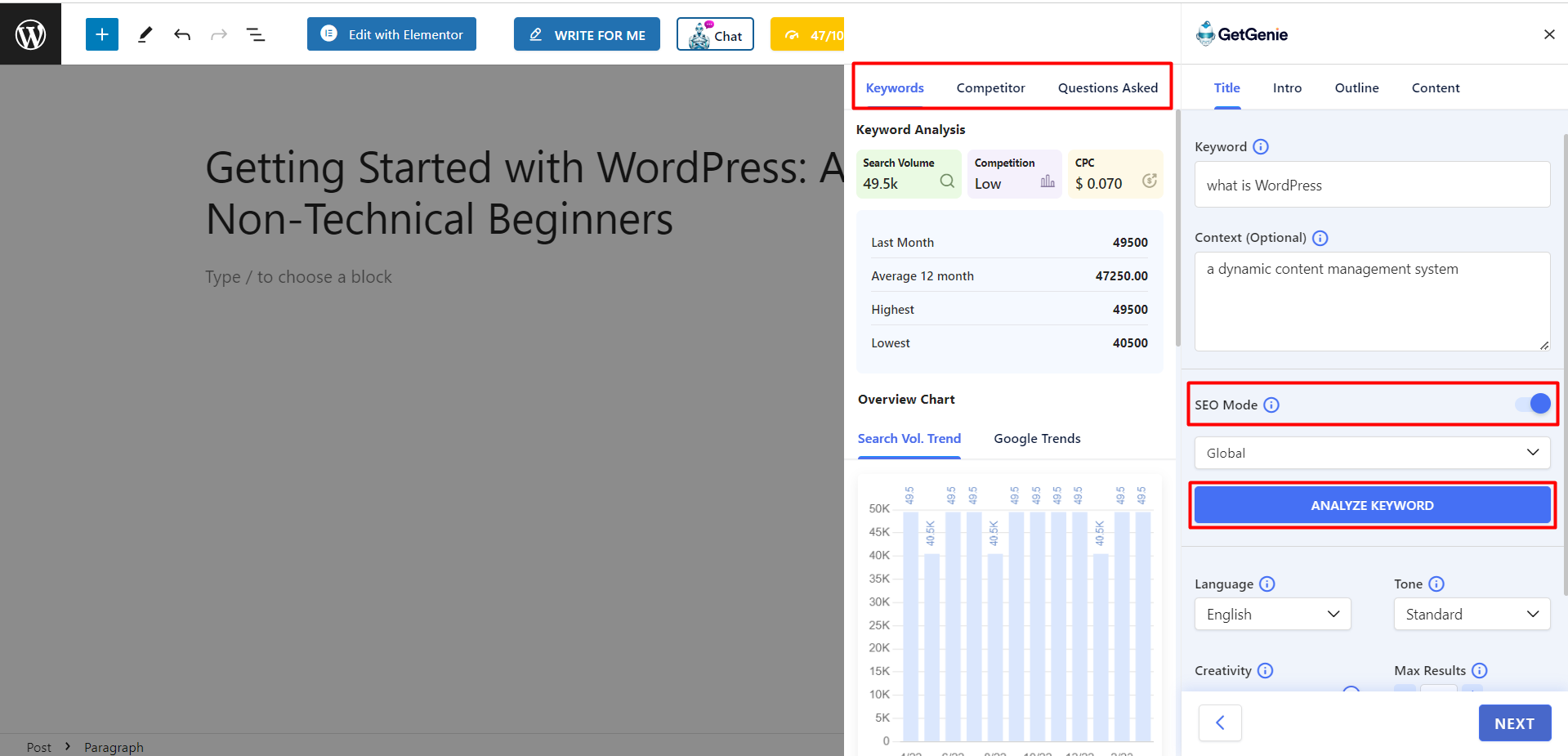Click Edit with Elementor button
Image resolution: width=1568 pixels, height=756 pixels.
[391, 34]
